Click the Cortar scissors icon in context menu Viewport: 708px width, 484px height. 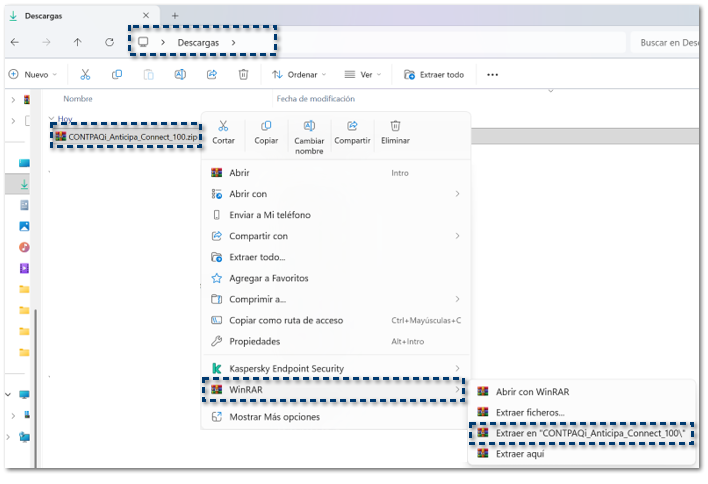click(x=223, y=126)
